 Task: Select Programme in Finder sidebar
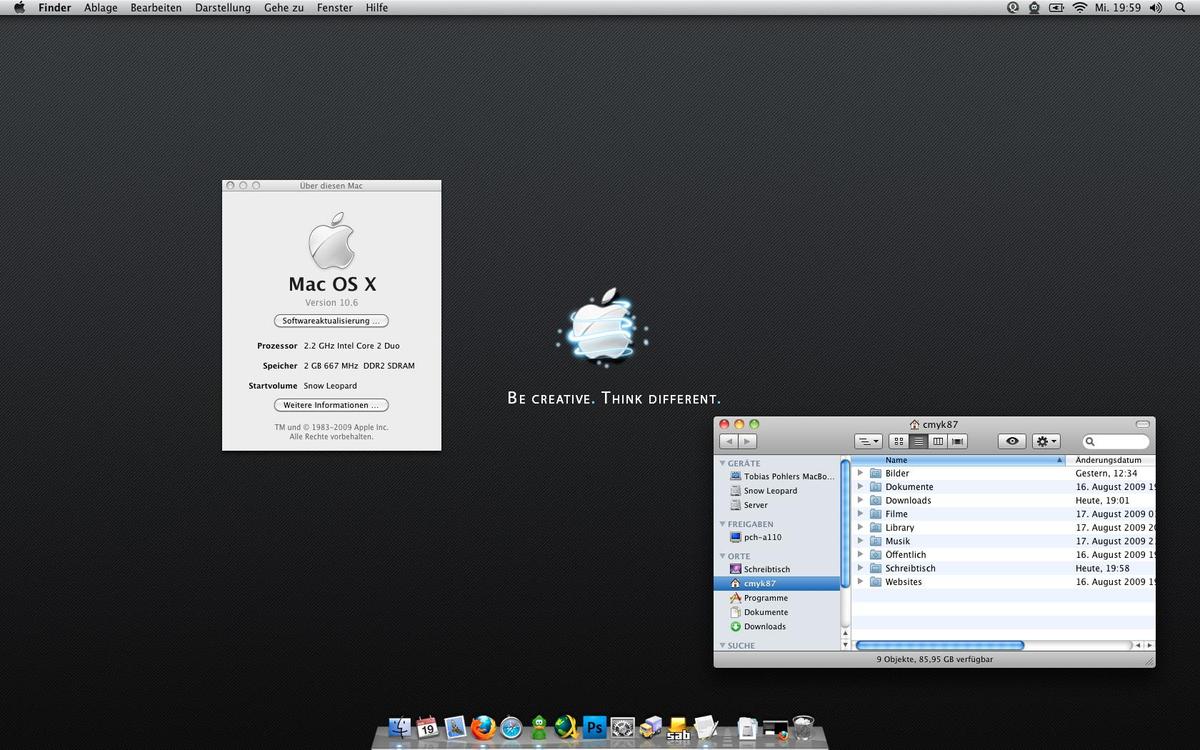766,598
